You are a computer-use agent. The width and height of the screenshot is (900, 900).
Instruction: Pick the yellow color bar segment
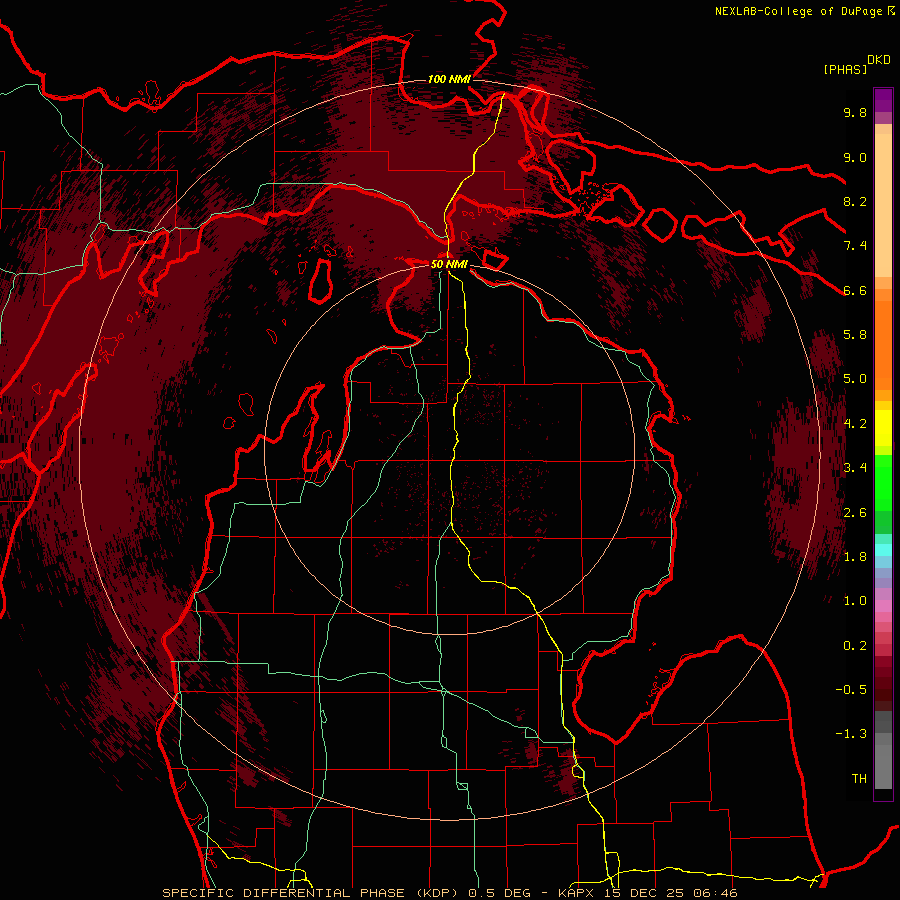click(x=883, y=428)
